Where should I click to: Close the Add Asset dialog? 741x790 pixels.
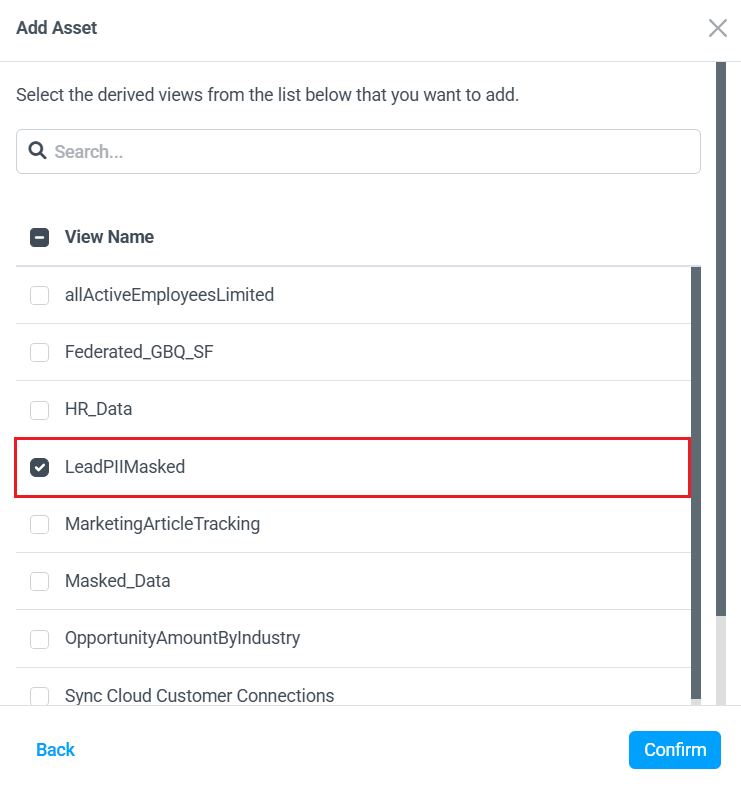click(x=717, y=28)
